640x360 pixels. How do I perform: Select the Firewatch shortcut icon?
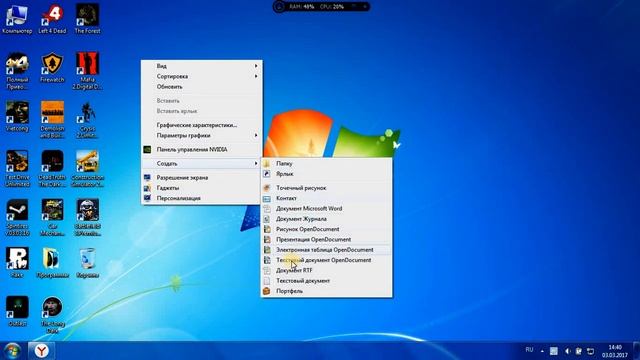52,68
